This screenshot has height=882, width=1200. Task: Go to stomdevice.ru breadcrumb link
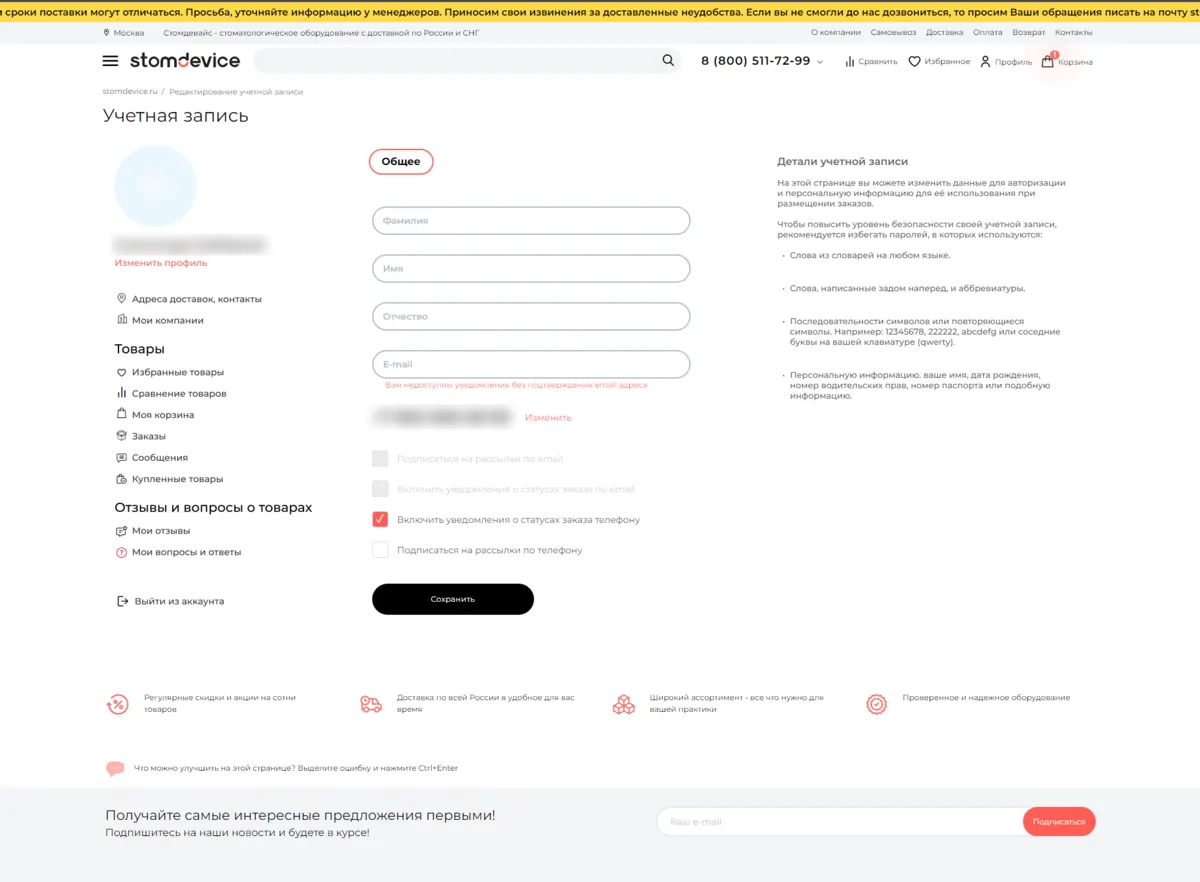click(130, 92)
